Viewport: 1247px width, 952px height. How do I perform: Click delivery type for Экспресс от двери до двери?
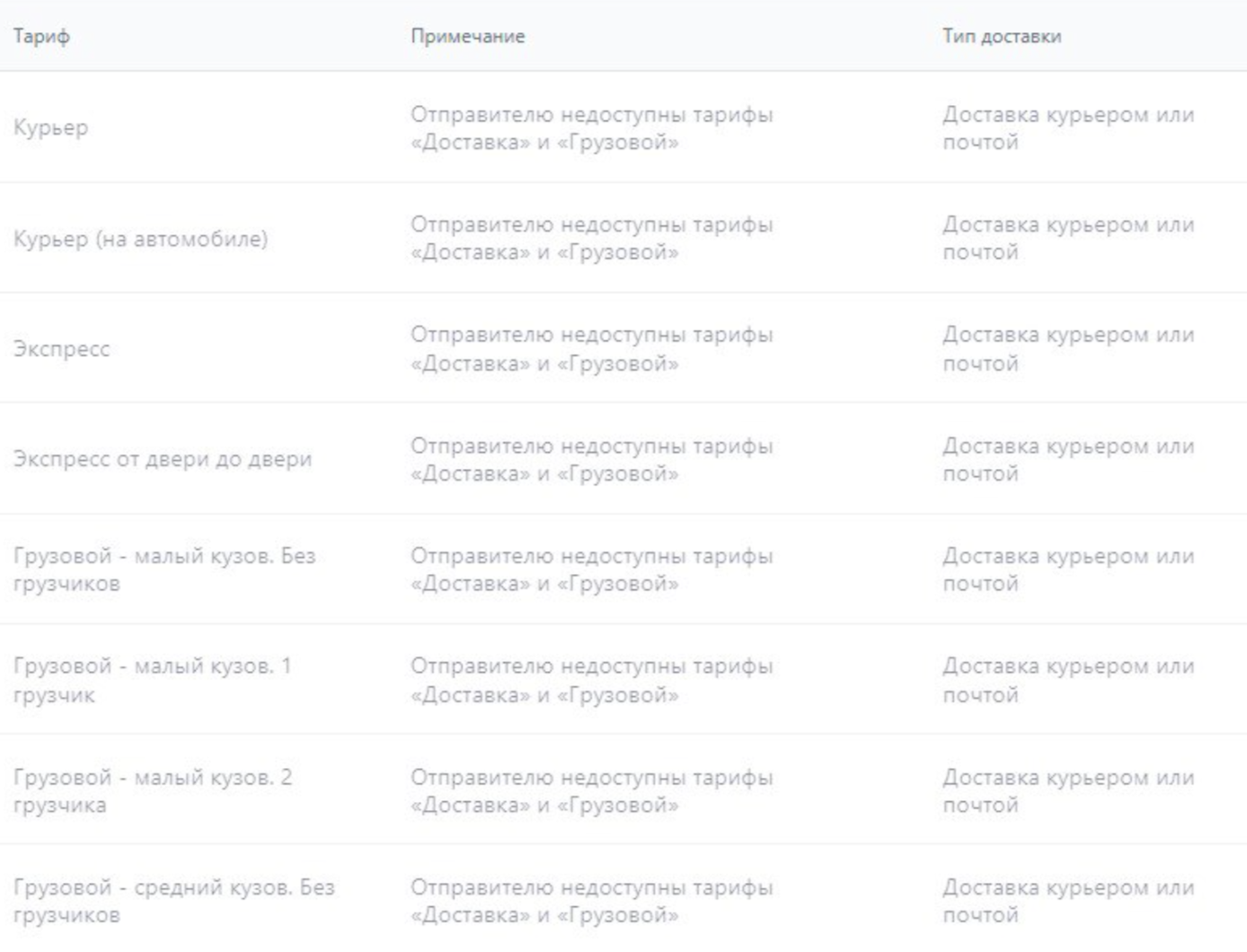pyautogui.click(x=1068, y=459)
